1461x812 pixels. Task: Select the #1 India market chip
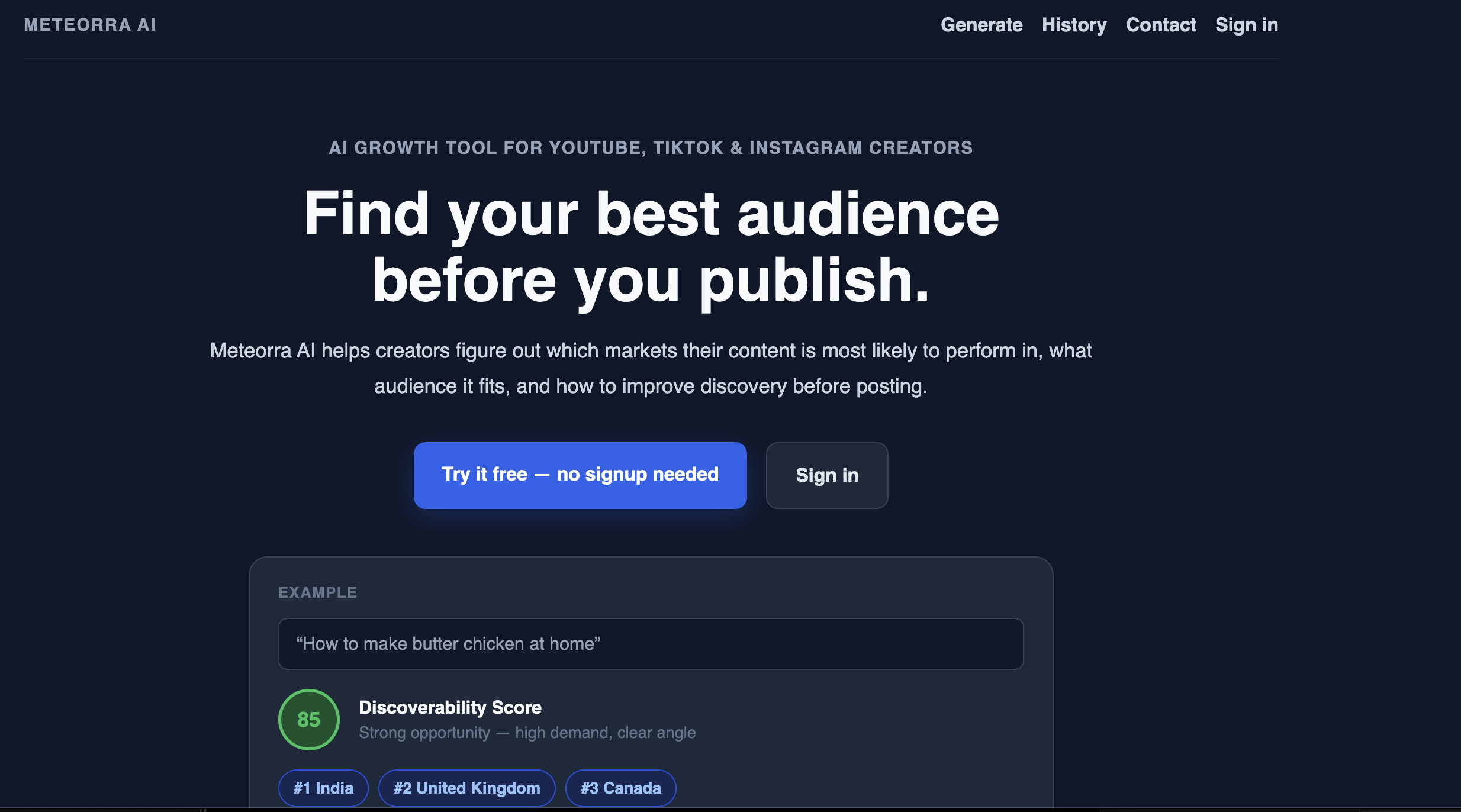323,788
